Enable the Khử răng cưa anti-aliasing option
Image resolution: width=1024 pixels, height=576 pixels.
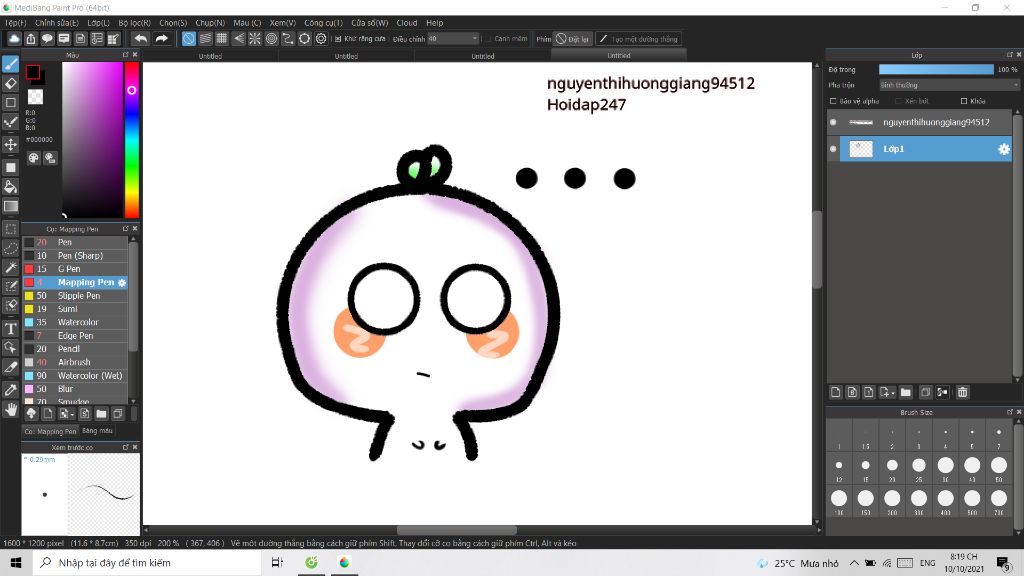336,39
